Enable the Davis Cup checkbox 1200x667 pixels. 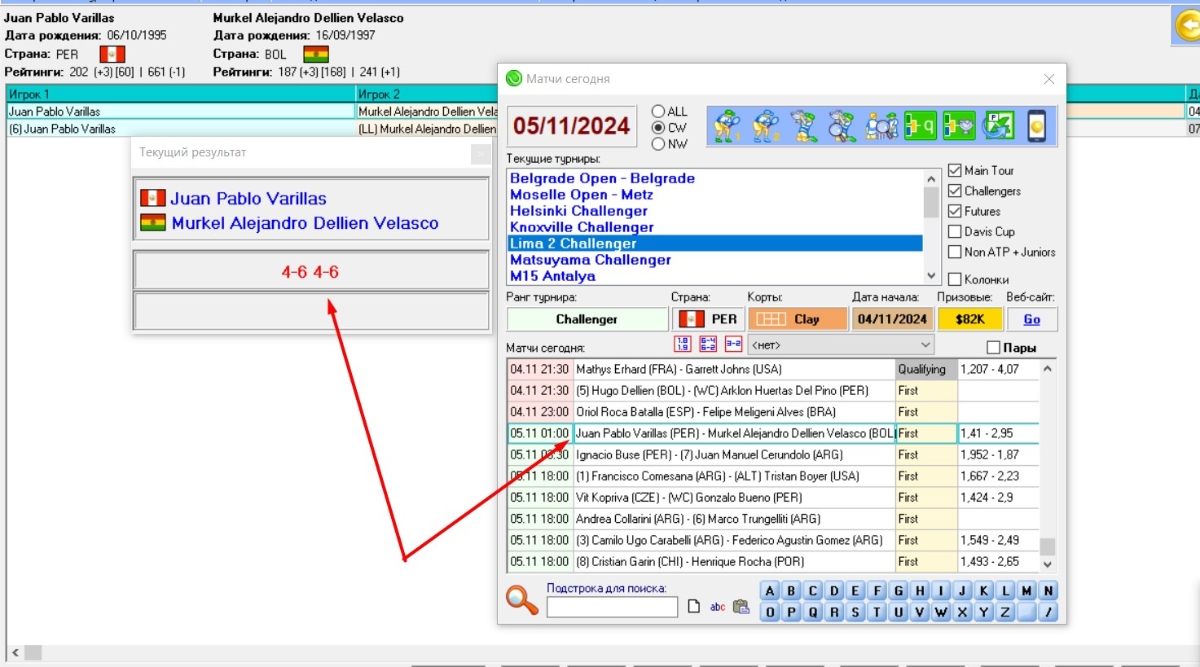[954, 232]
